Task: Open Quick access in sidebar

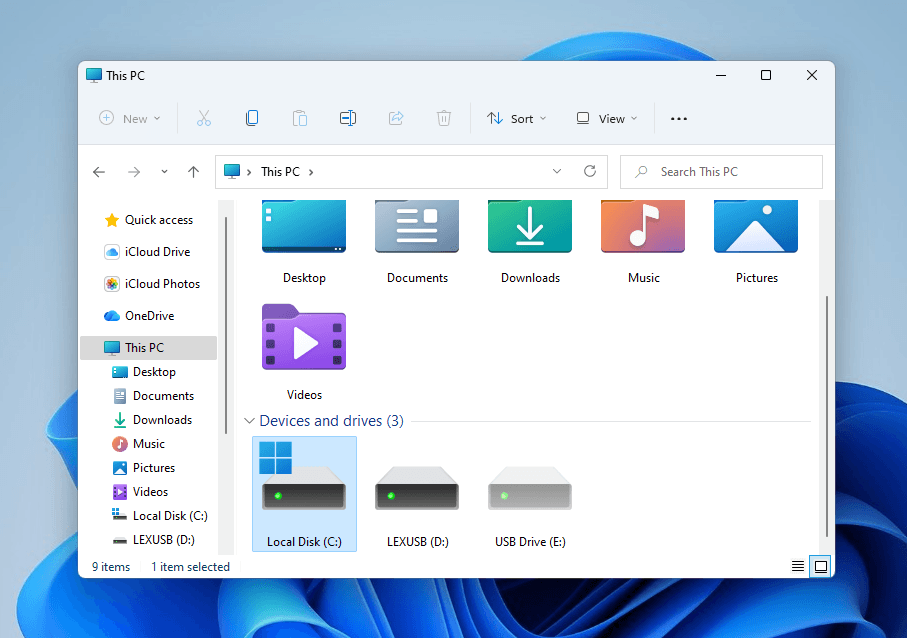Action: tap(149, 220)
